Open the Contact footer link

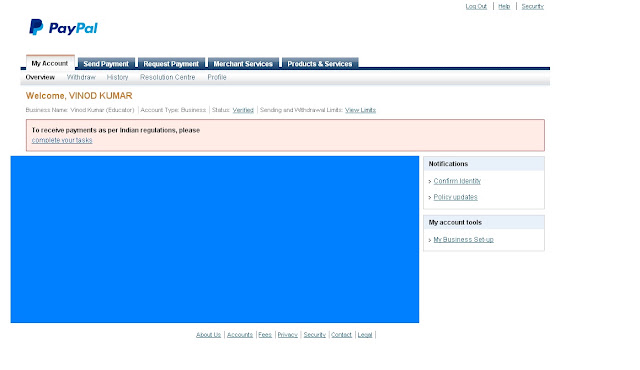coord(341,335)
